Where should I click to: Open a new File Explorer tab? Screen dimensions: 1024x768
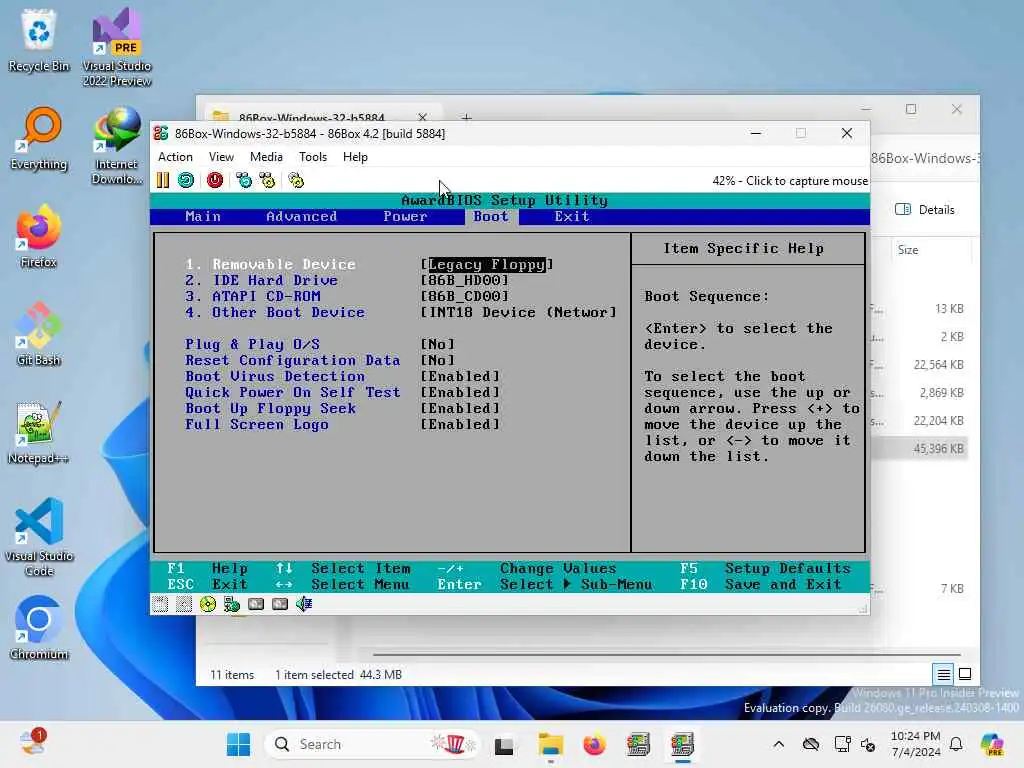click(466, 118)
